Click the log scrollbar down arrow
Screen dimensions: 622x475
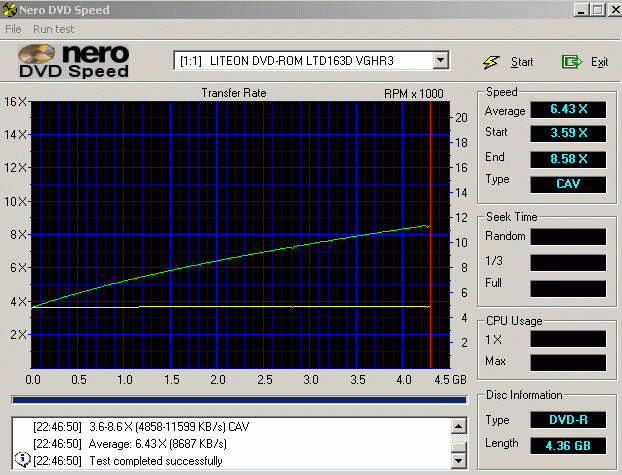coord(459,460)
